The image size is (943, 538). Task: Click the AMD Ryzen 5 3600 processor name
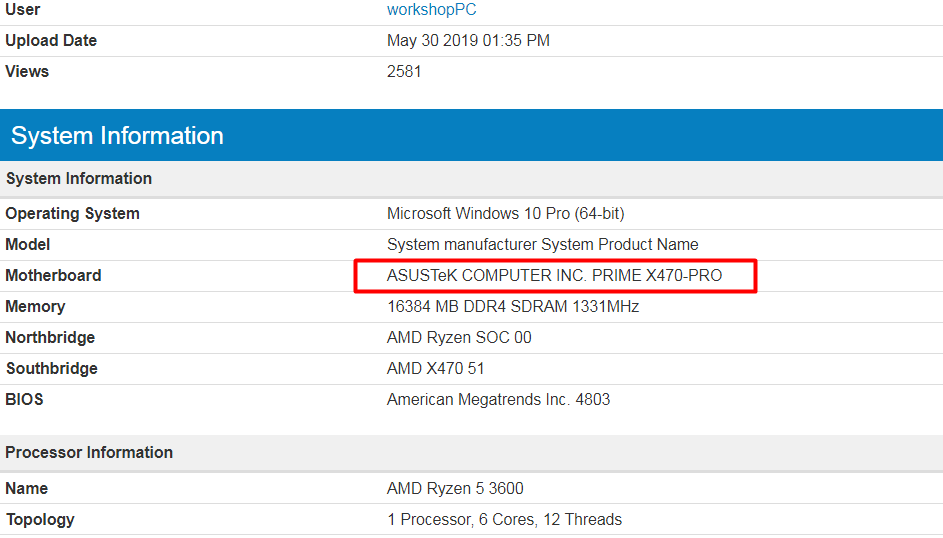pyautogui.click(x=455, y=489)
